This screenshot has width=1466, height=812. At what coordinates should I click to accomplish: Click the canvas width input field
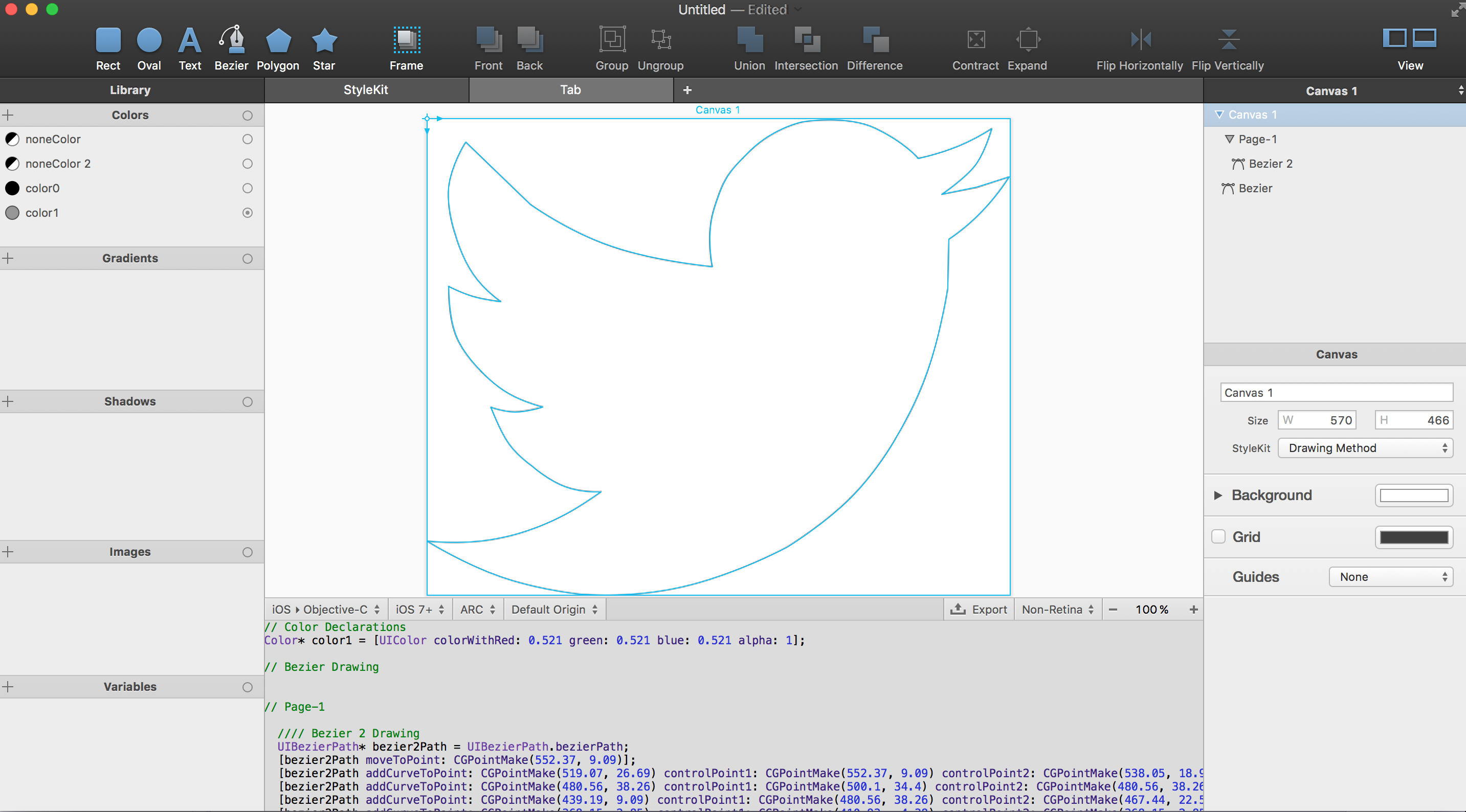coord(1317,420)
